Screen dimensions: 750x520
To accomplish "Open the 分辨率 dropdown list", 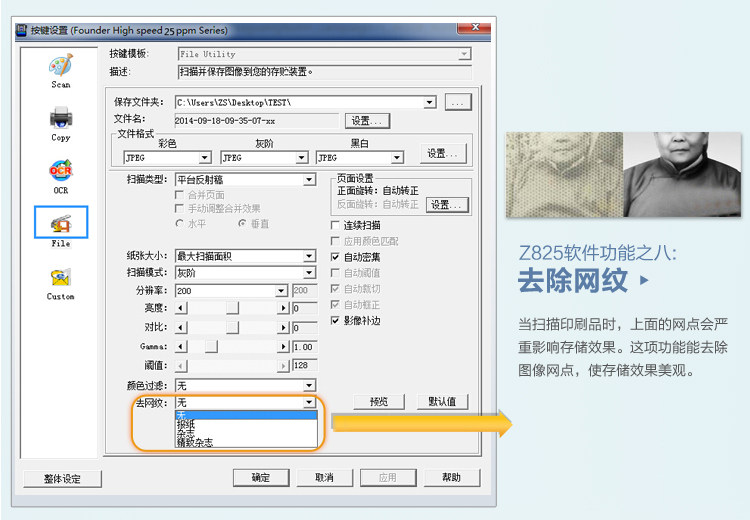I will pyautogui.click(x=281, y=291).
